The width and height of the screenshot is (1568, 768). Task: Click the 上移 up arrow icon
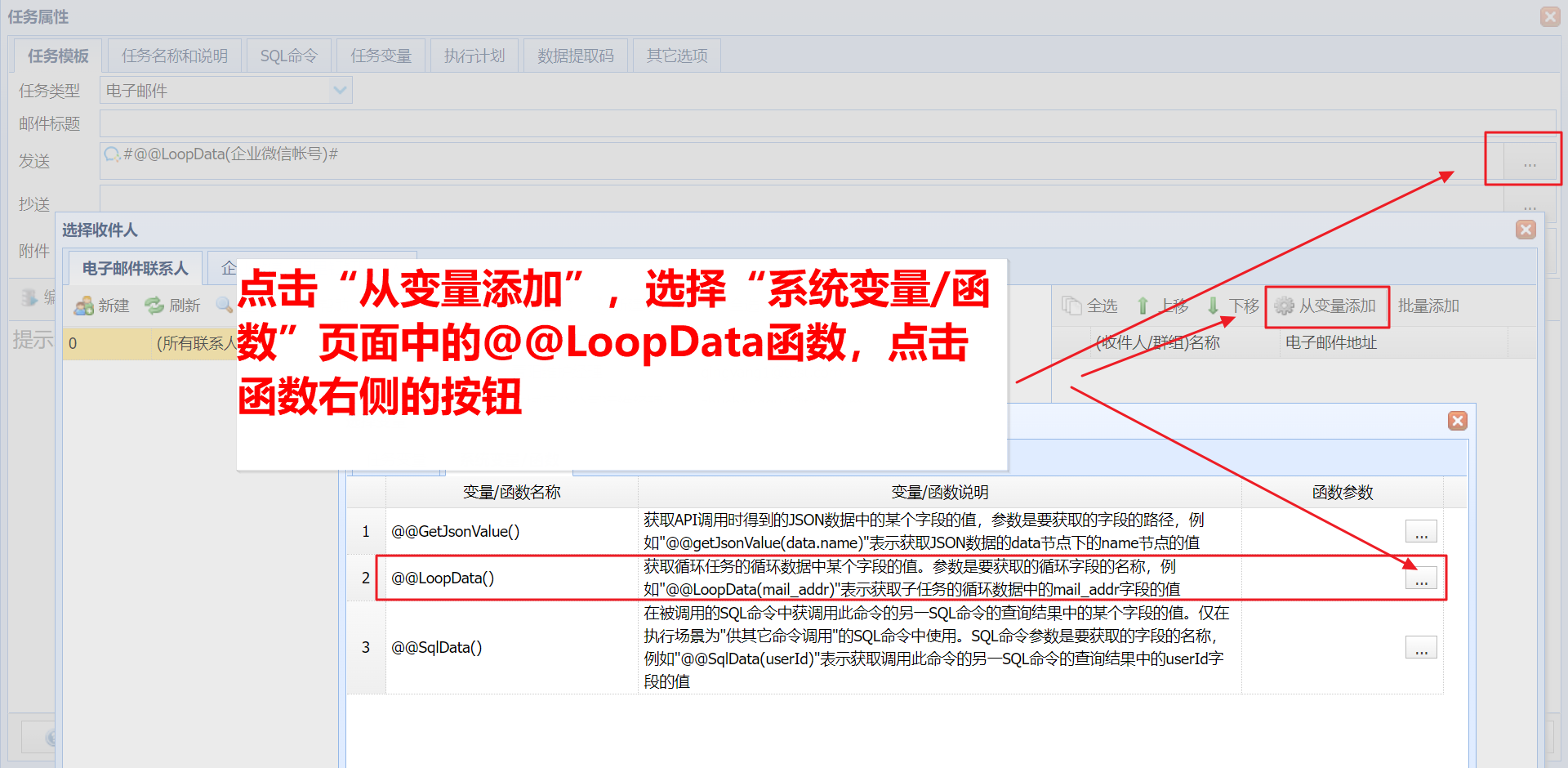1143,306
